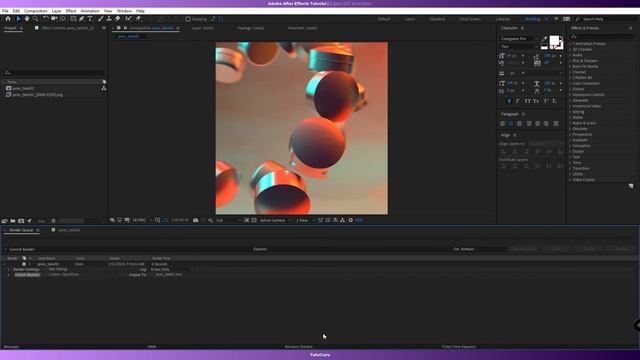Click the Best Settings render link

[58, 269]
